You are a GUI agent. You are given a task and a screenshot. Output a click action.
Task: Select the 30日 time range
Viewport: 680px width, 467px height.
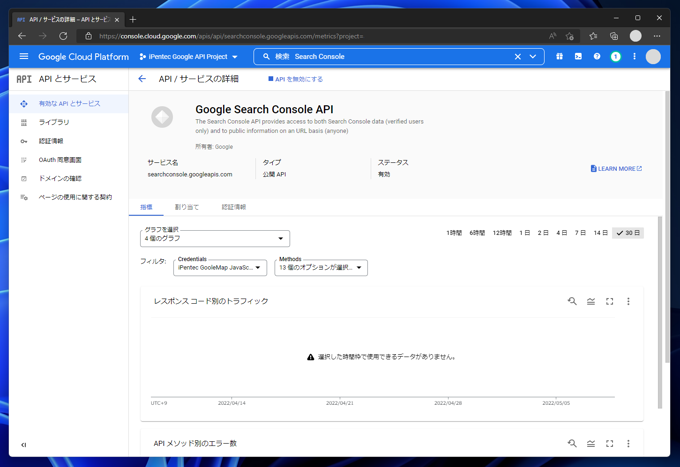(x=628, y=233)
